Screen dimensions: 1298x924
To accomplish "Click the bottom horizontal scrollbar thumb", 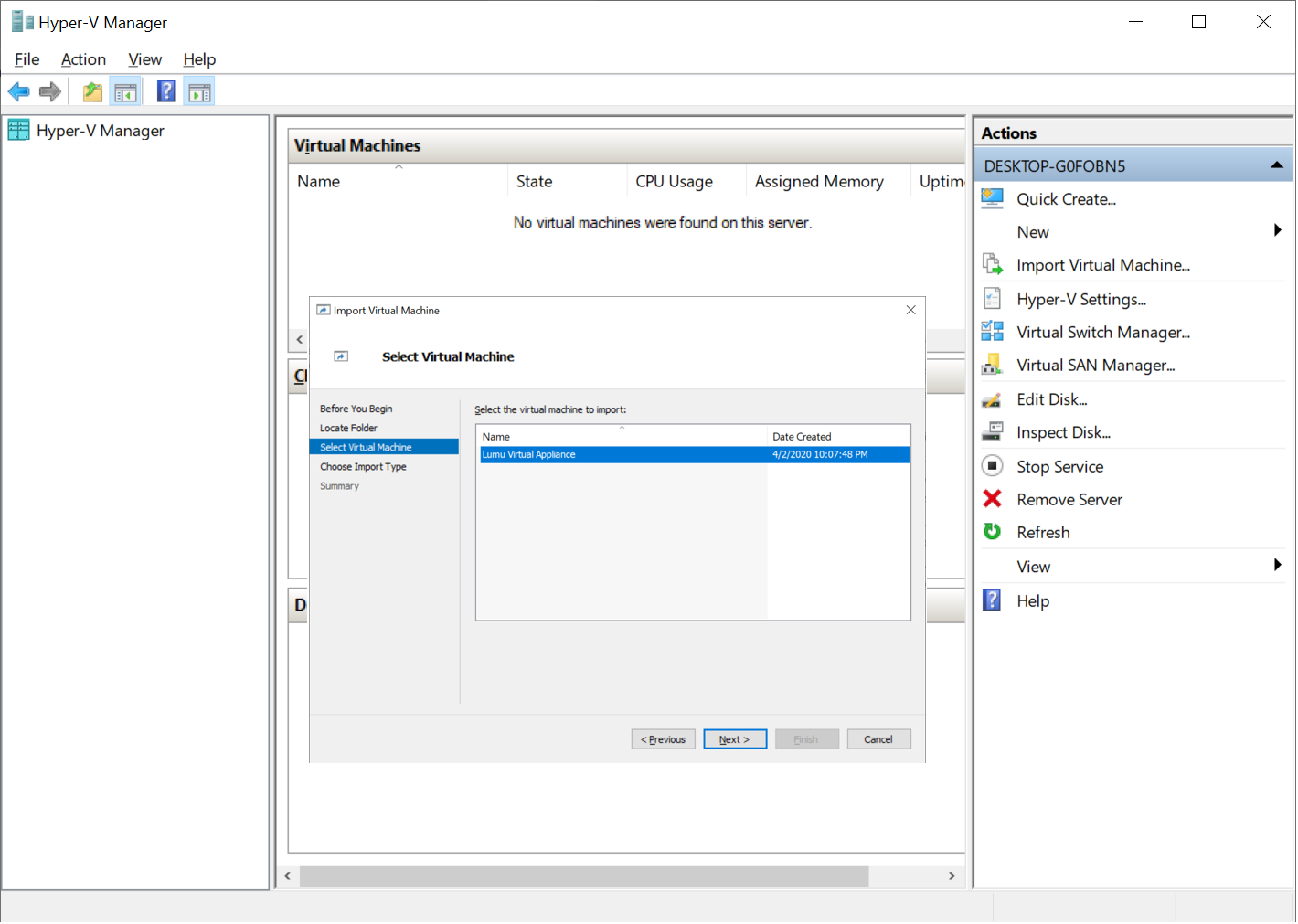I will click(x=584, y=876).
